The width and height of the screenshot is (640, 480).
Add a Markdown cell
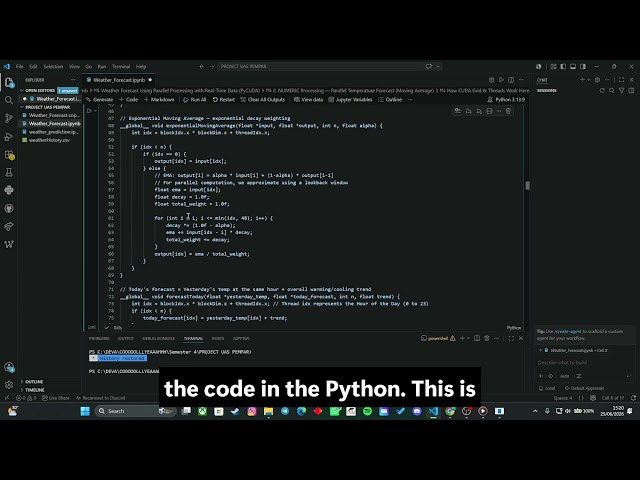click(x=159, y=100)
